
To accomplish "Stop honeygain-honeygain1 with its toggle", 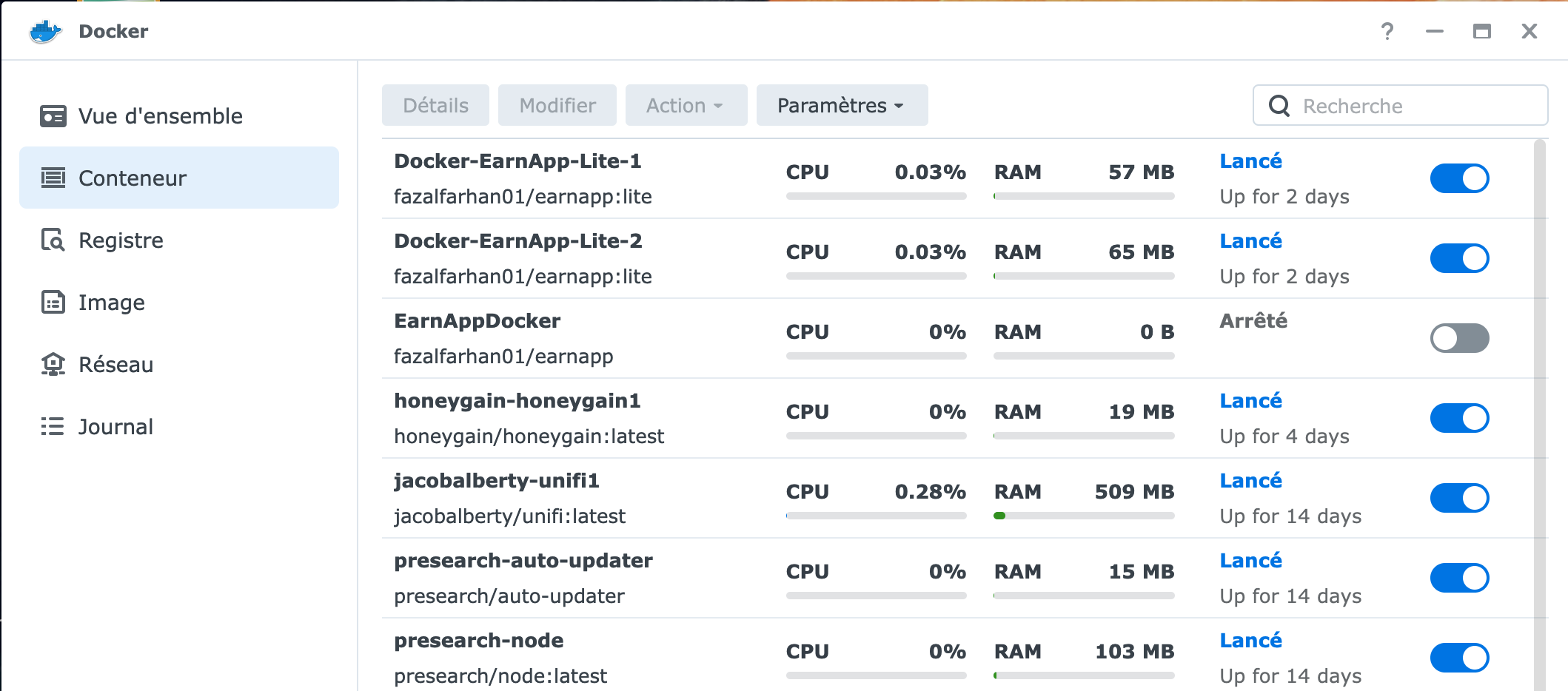I will (x=1459, y=418).
